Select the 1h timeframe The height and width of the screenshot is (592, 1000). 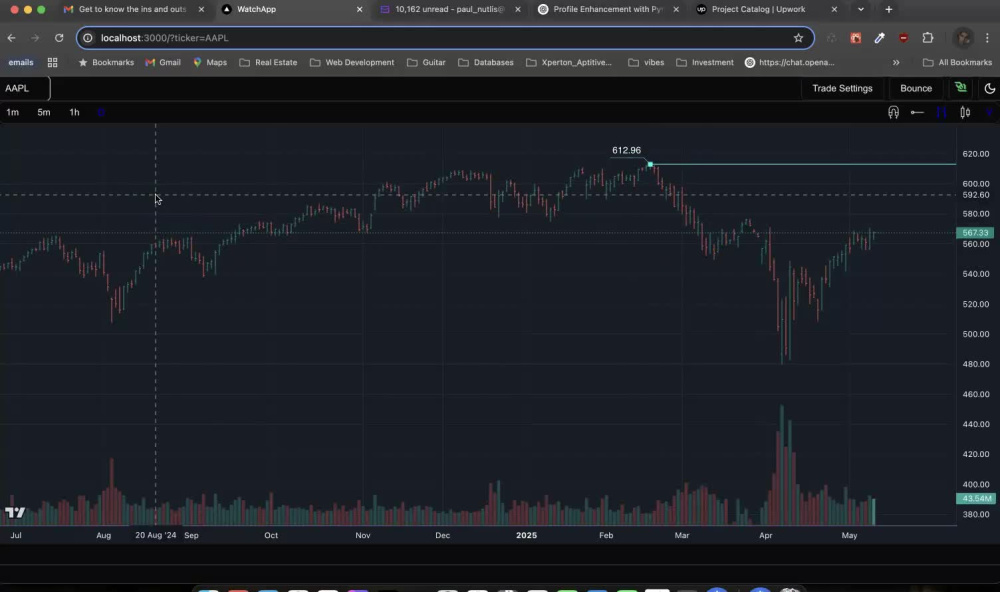pos(75,112)
